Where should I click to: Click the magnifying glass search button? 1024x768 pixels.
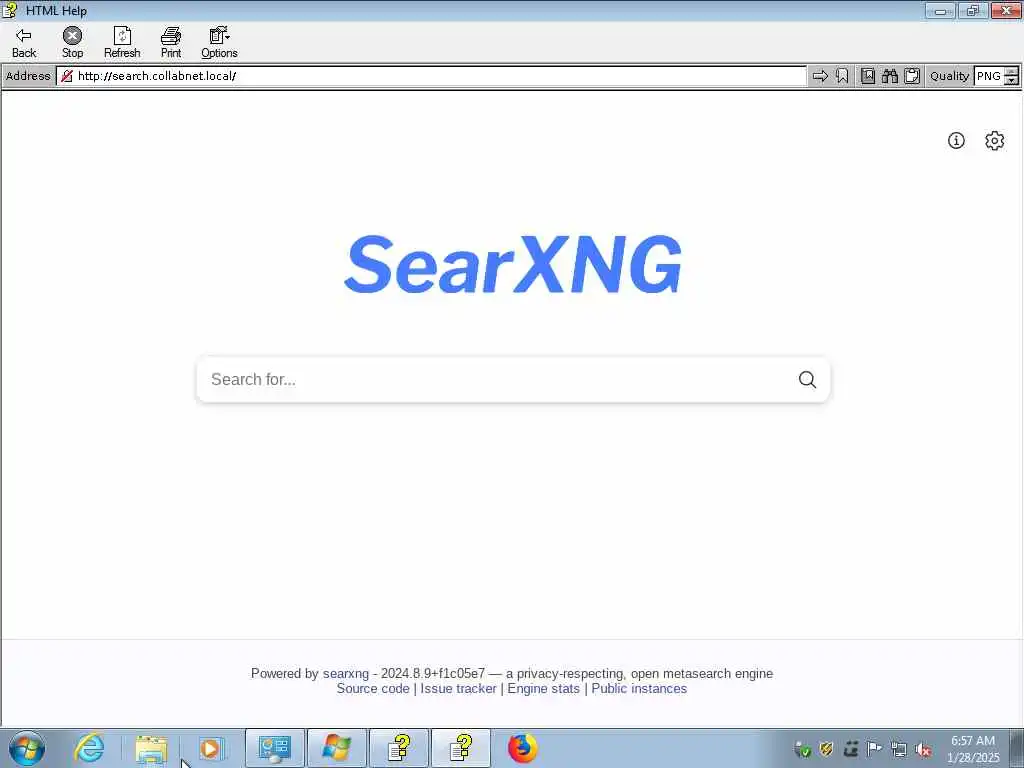pos(807,379)
